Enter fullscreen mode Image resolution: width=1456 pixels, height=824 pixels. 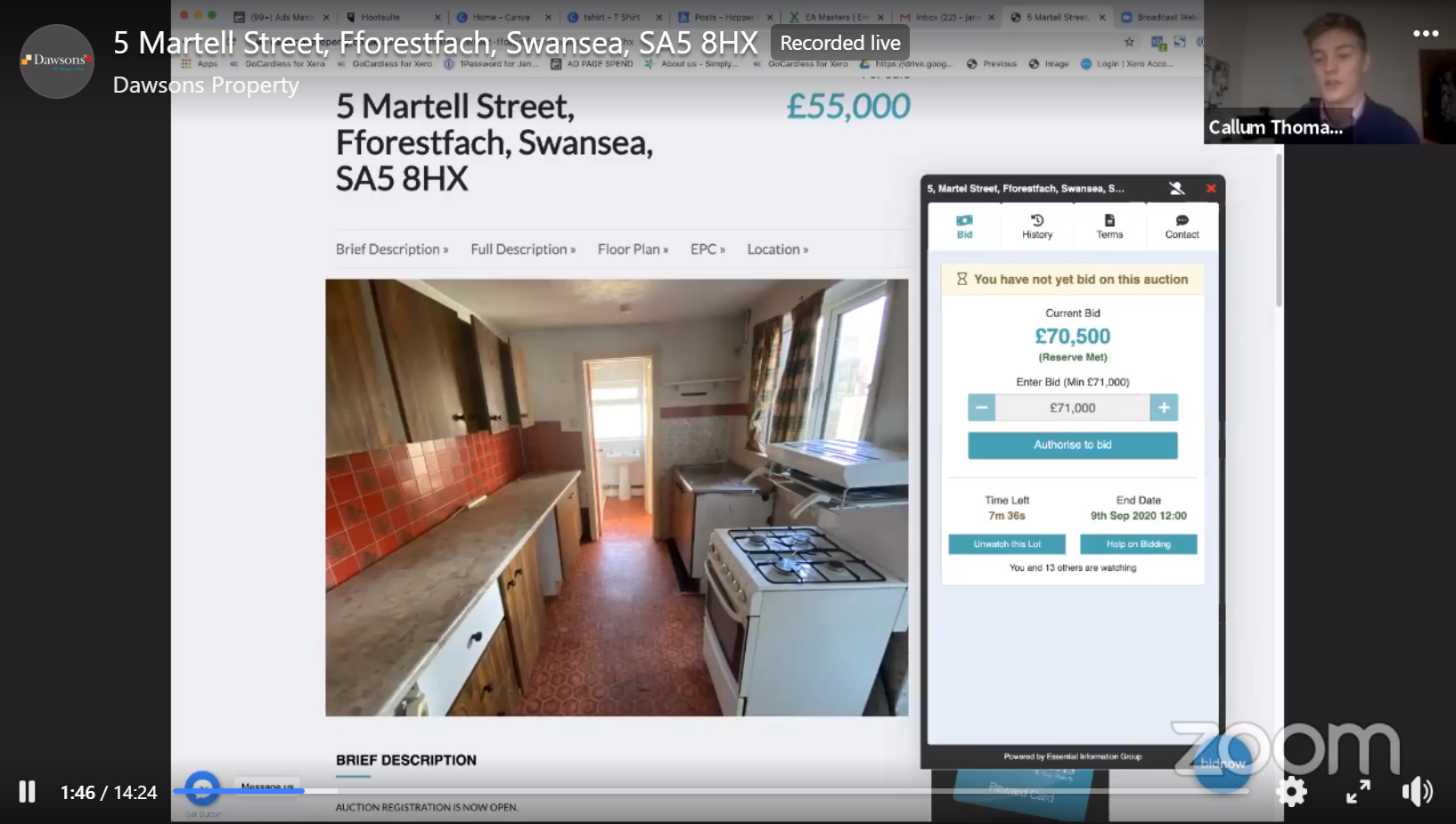(x=1358, y=791)
